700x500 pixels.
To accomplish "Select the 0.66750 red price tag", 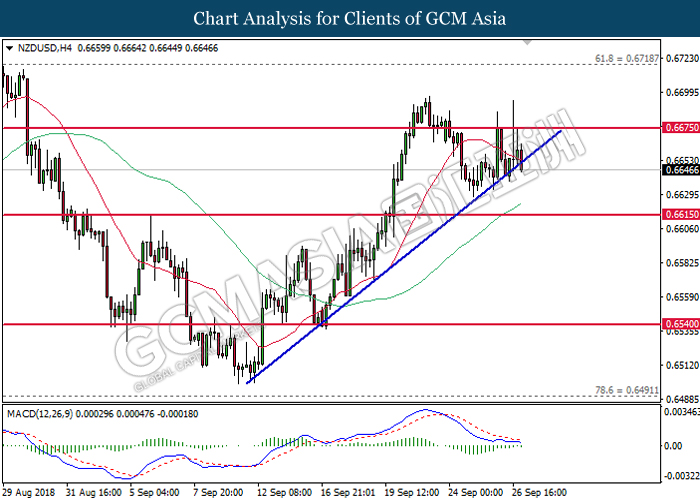I will tap(678, 128).
